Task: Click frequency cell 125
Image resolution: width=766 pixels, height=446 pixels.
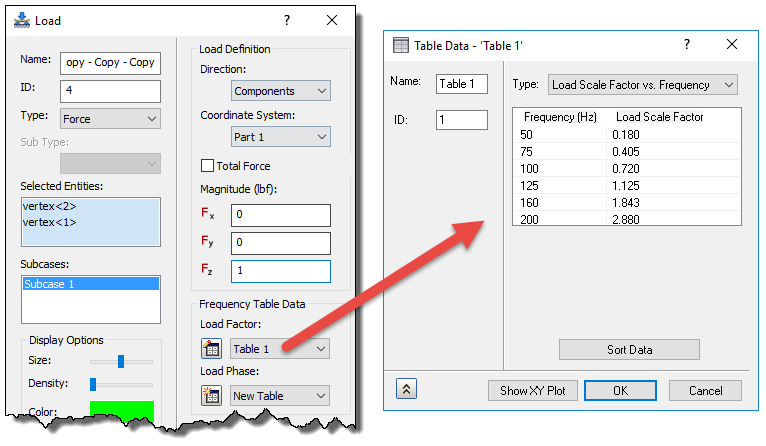Action: (560, 186)
